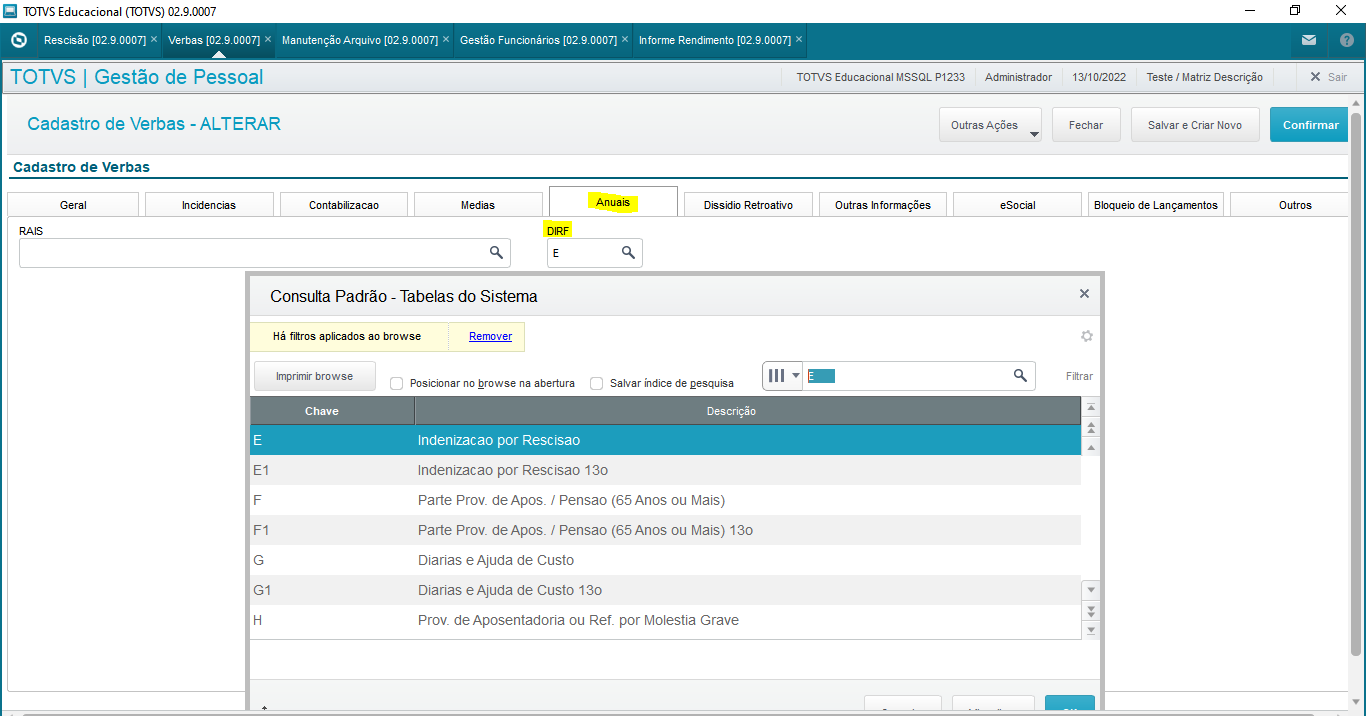Image resolution: width=1366 pixels, height=716 pixels.
Task: Open the Dissidio Retroativo tab
Action: pos(748,204)
